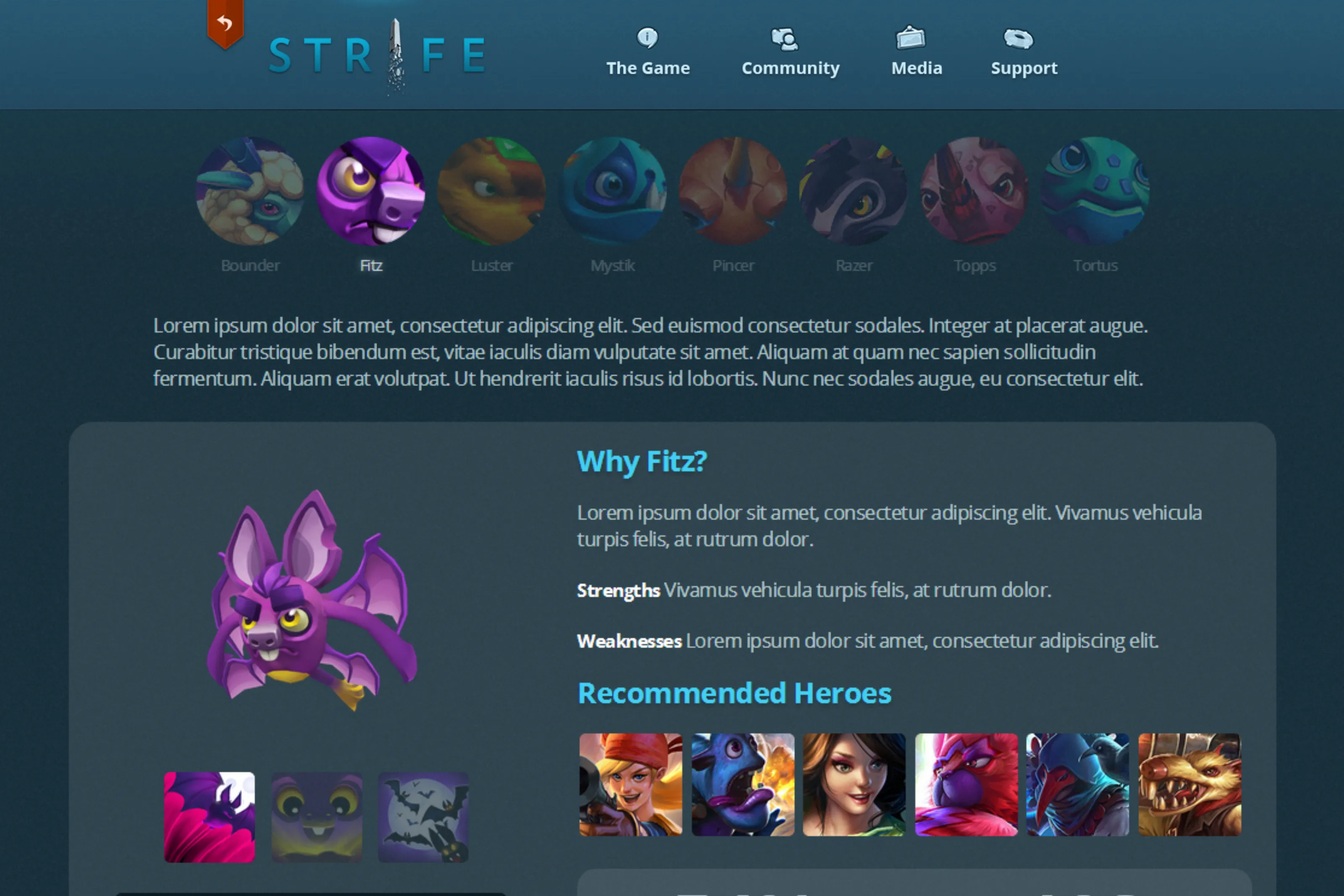Choose the pink bat ability thumbnail
1344x896 pixels.
210,817
